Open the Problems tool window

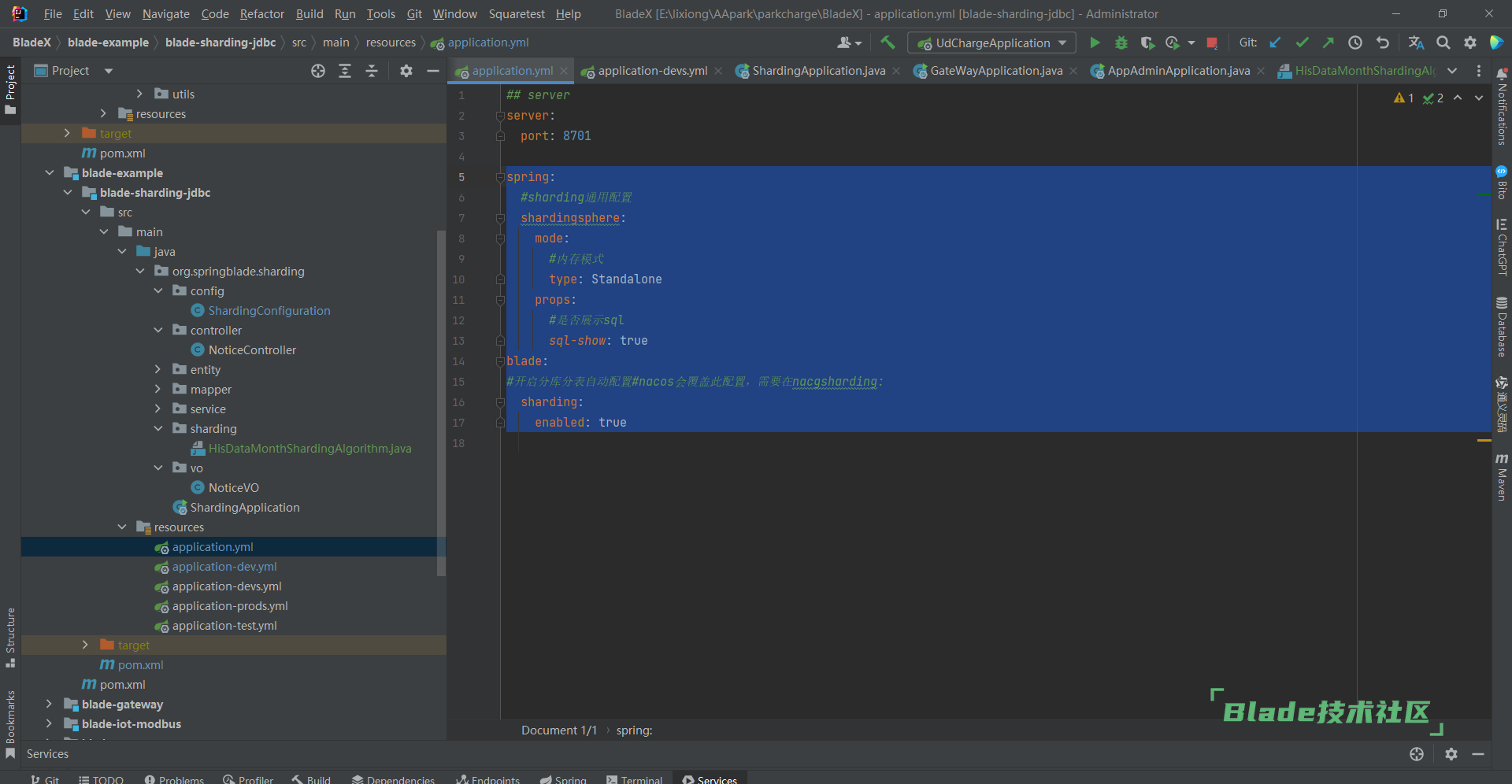tap(174, 779)
